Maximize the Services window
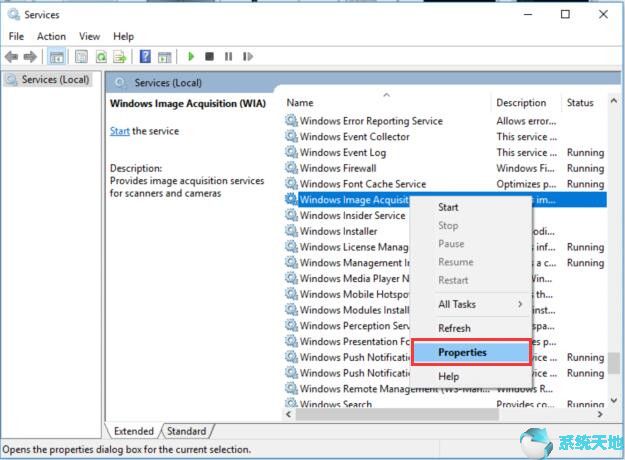The width and height of the screenshot is (625, 460). pos(565,14)
